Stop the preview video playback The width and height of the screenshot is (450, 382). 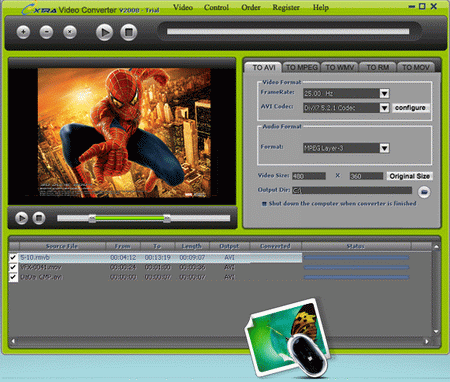click(39, 218)
